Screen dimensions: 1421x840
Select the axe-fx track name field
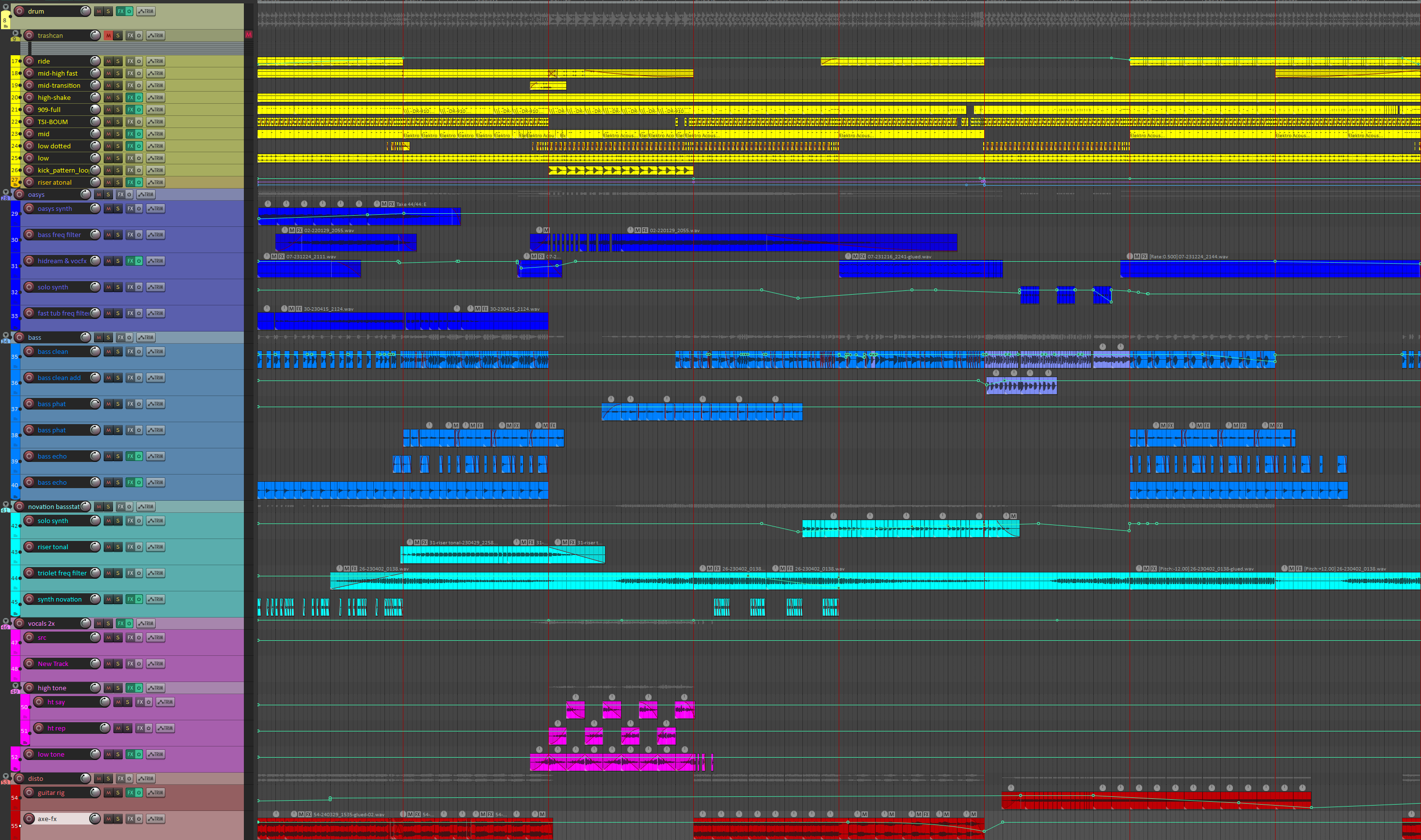62,819
